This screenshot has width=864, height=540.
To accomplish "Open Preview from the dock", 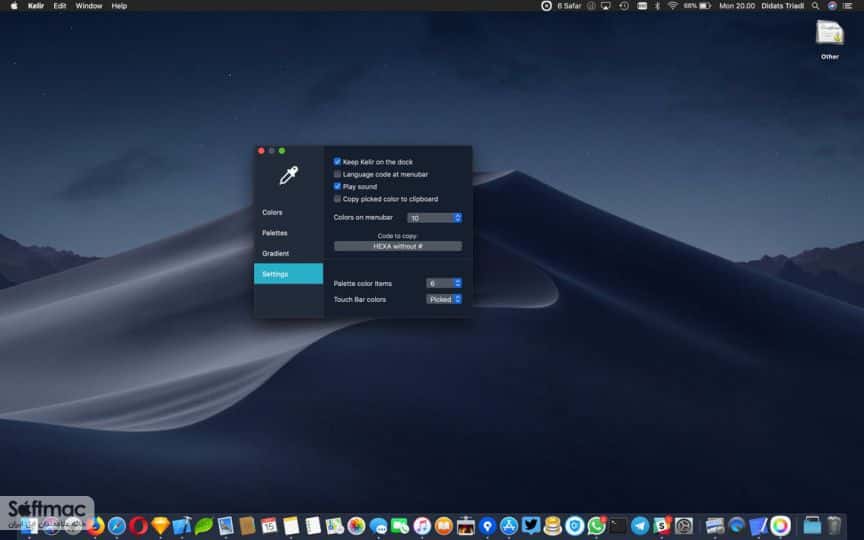I will [x=225, y=526].
